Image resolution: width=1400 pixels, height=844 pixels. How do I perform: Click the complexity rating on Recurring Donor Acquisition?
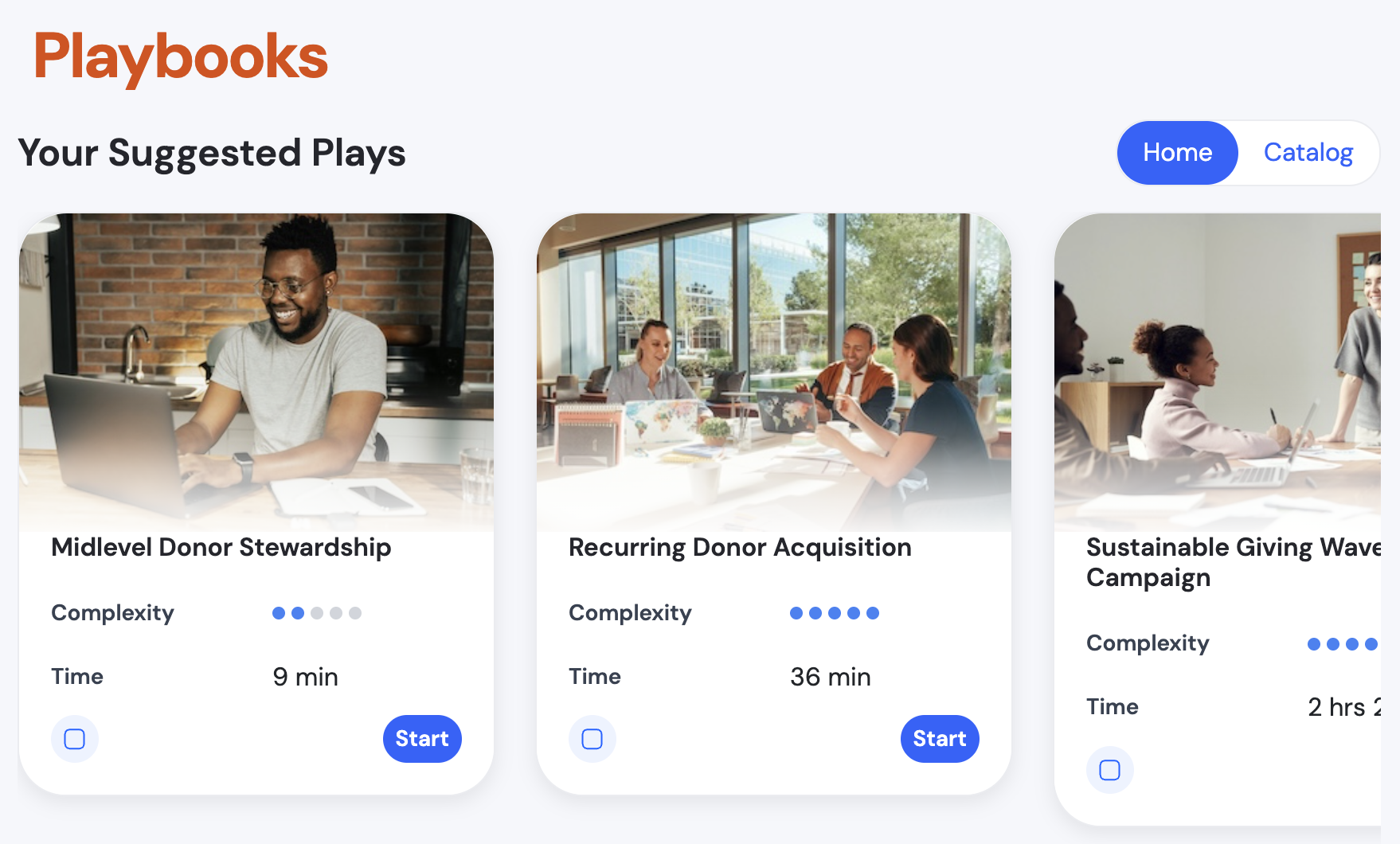[x=834, y=612]
